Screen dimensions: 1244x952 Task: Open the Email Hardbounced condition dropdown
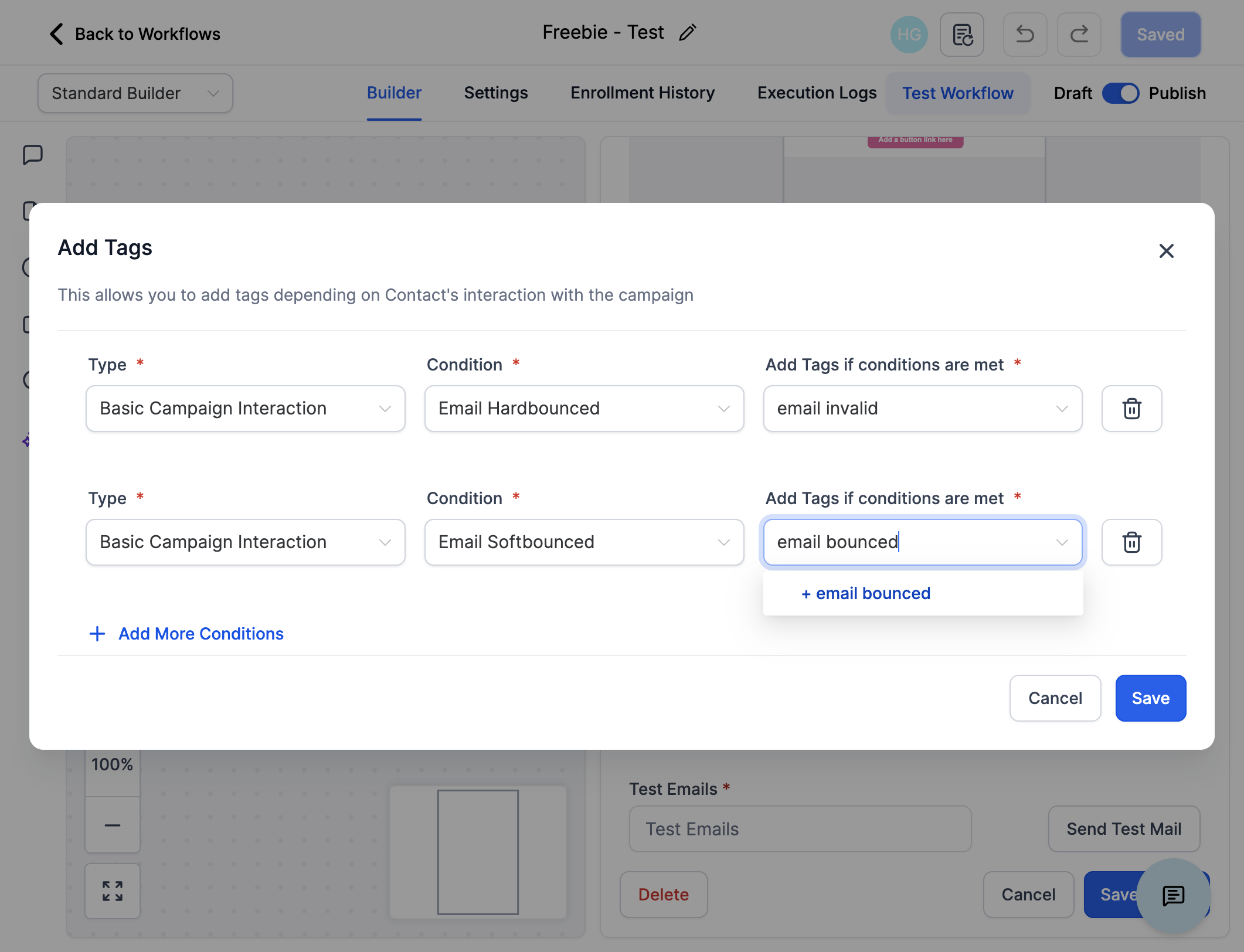click(584, 409)
